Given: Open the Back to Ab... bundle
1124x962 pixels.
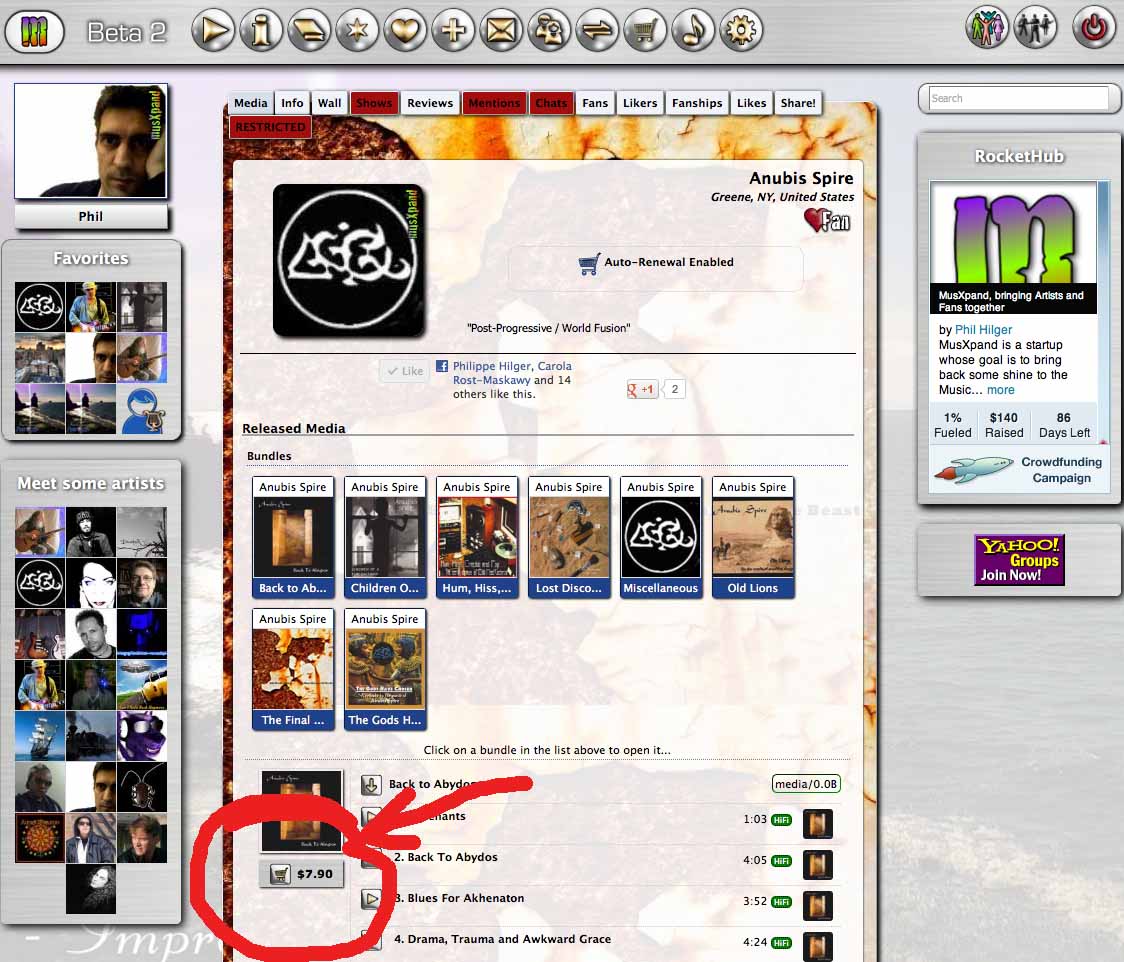Looking at the screenshot, I should (292, 537).
